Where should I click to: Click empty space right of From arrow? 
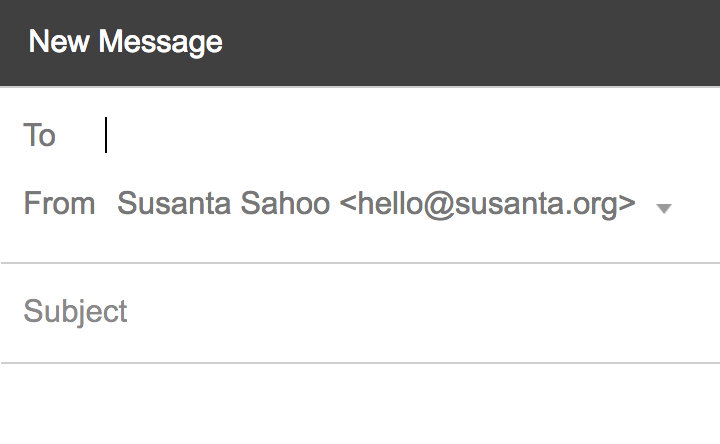point(697,205)
